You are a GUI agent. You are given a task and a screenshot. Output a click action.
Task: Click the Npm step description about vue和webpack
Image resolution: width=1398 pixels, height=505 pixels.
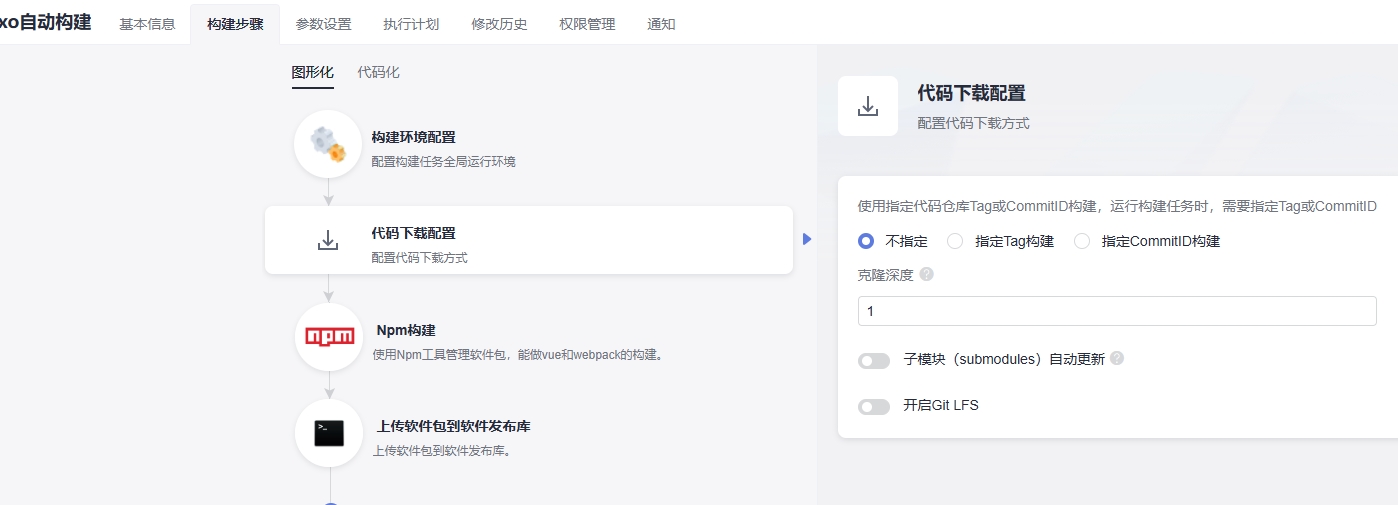518,355
